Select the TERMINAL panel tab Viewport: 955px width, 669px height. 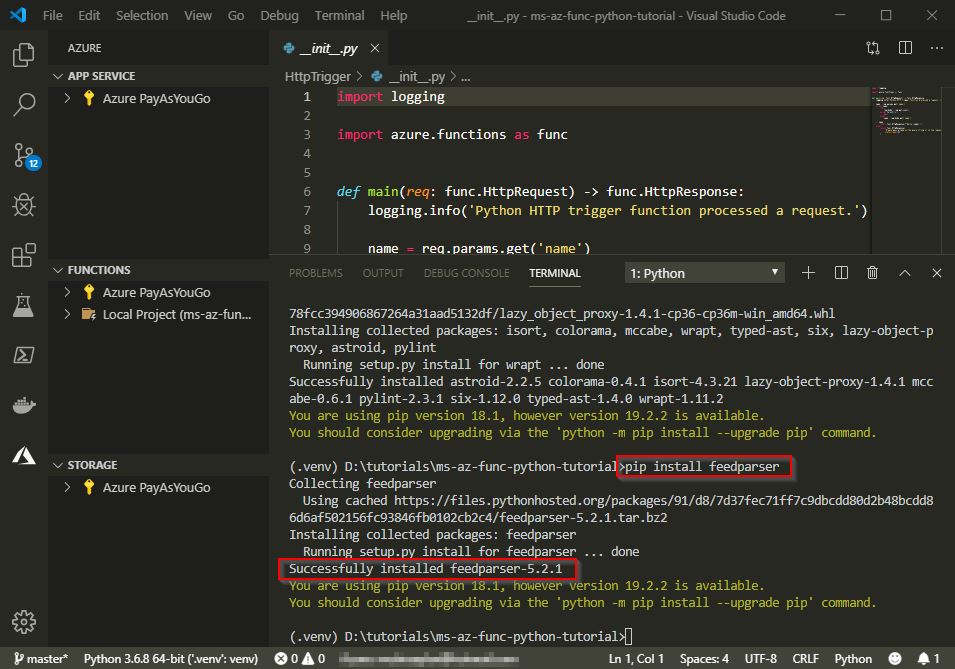pyautogui.click(x=555, y=273)
